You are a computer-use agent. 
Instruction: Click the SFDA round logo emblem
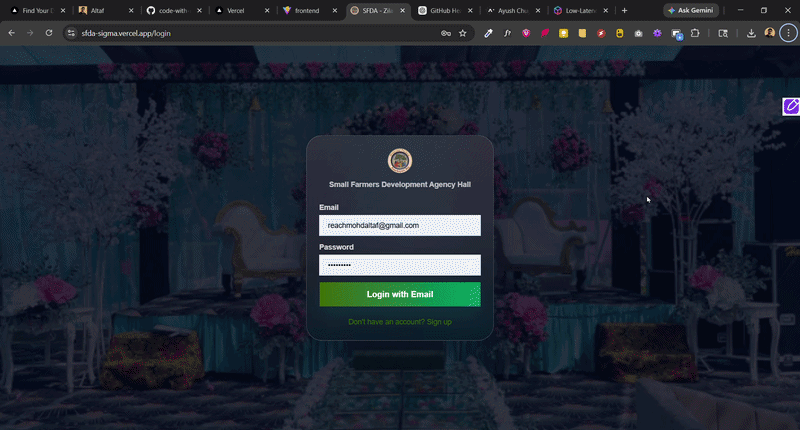point(399,160)
